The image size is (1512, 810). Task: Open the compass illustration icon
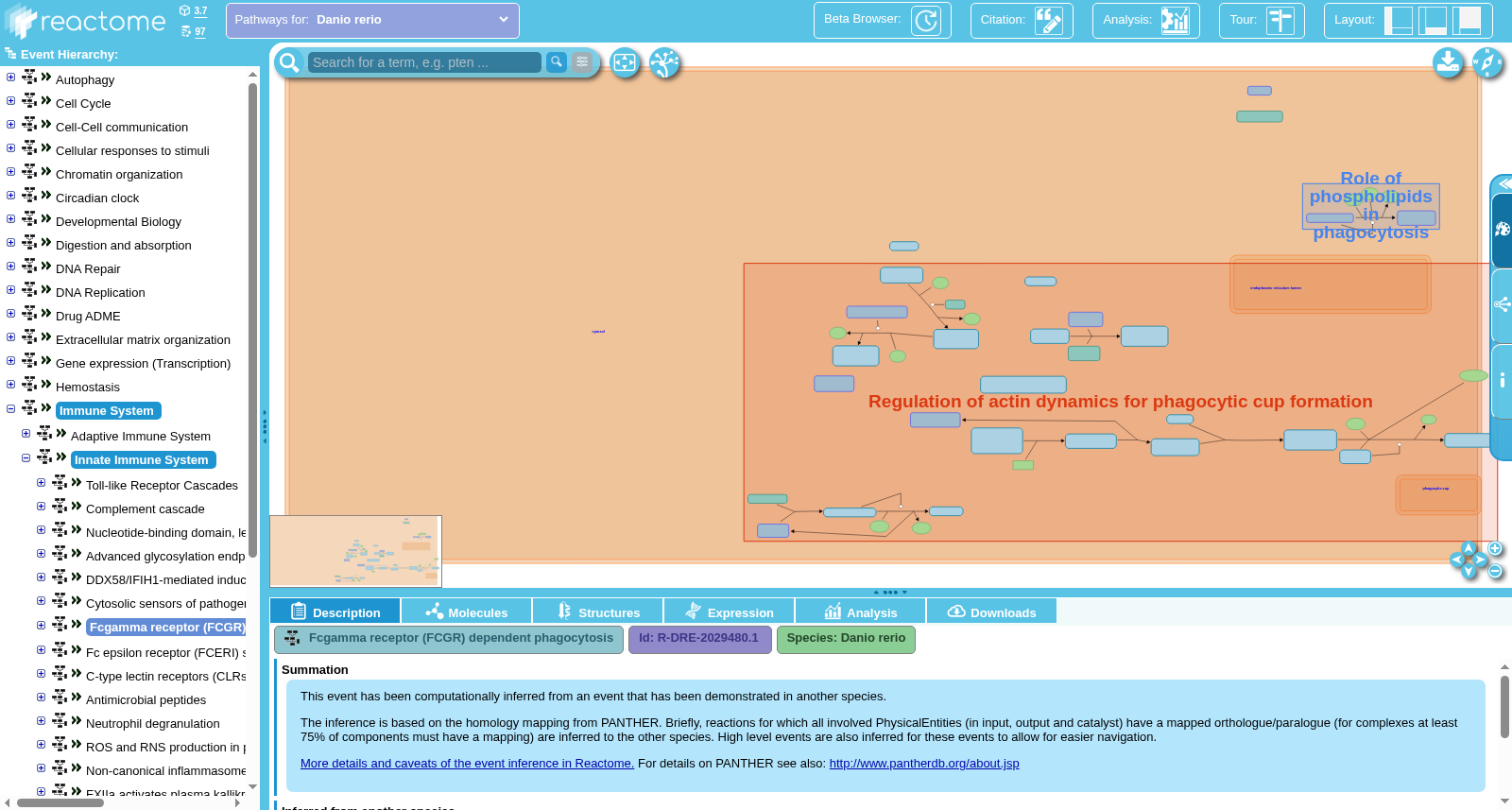pos(1487,62)
